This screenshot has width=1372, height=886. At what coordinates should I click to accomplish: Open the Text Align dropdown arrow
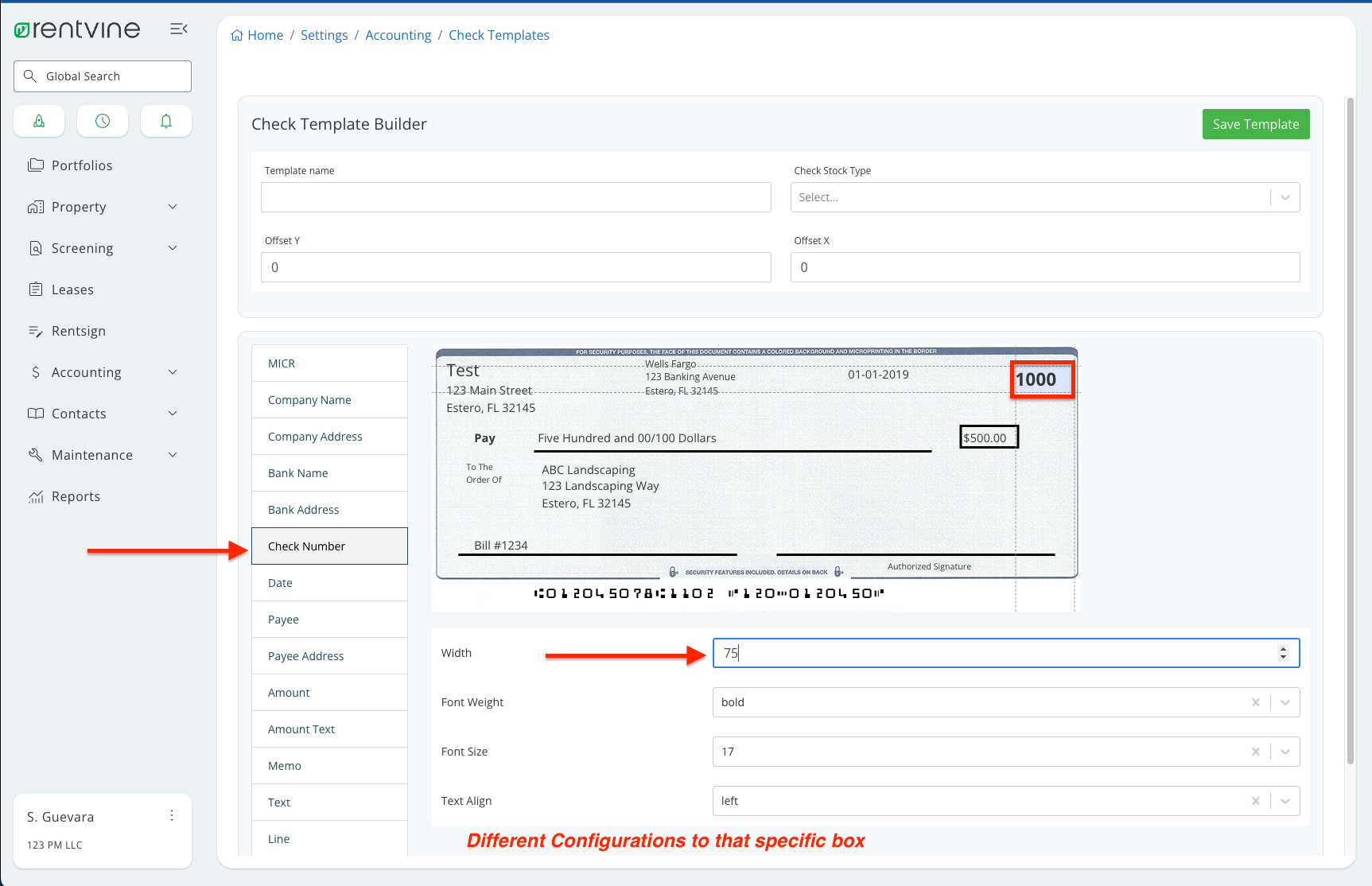click(x=1285, y=801)
